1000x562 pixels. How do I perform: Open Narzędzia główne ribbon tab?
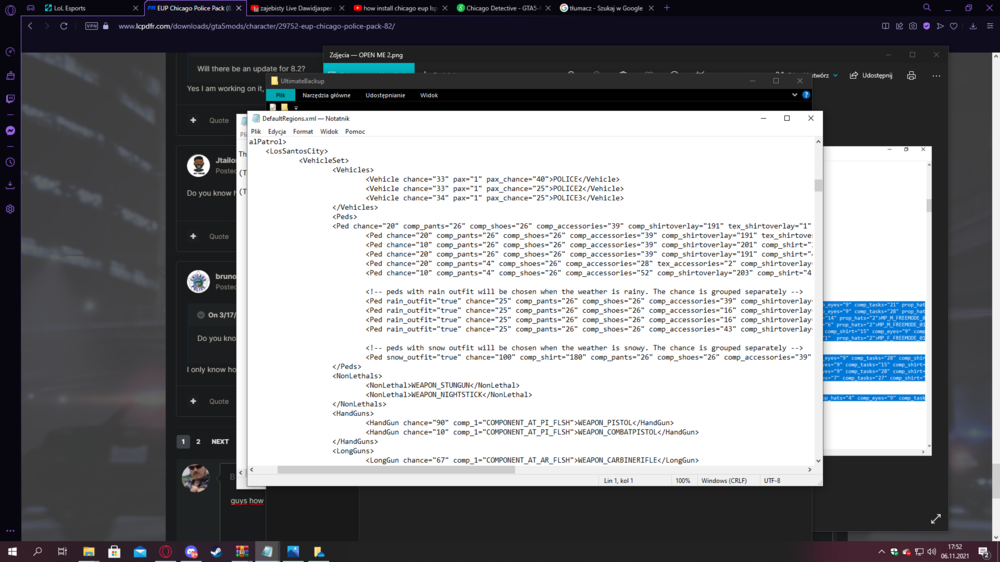tap(327, 95)
